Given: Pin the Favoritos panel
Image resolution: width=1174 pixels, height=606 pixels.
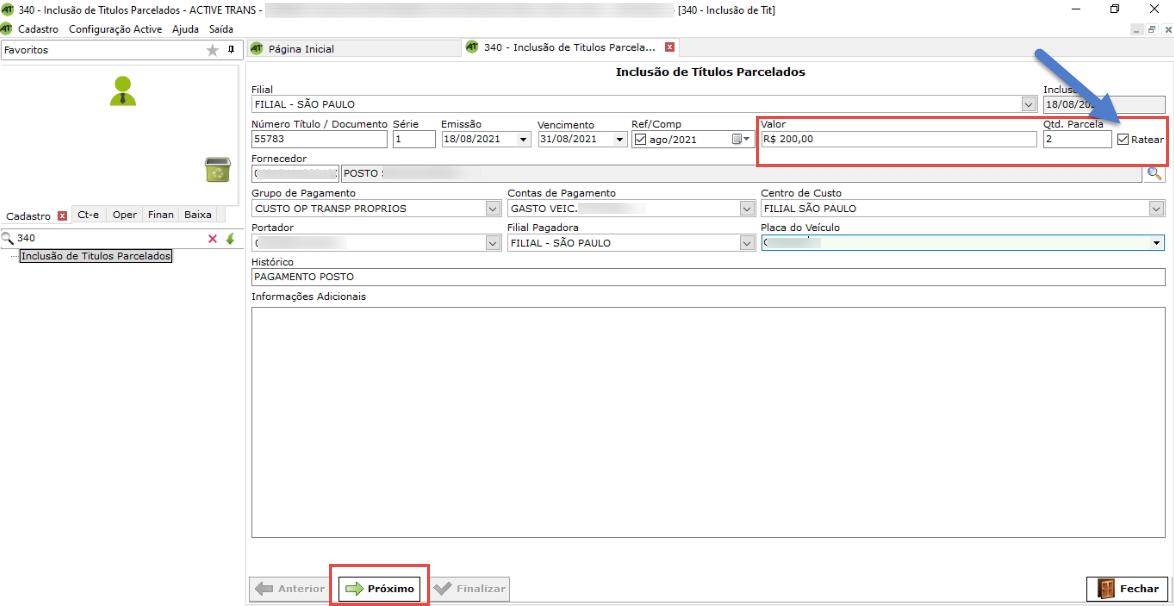Looking at the screenshot, I should (x=231, y=49).
